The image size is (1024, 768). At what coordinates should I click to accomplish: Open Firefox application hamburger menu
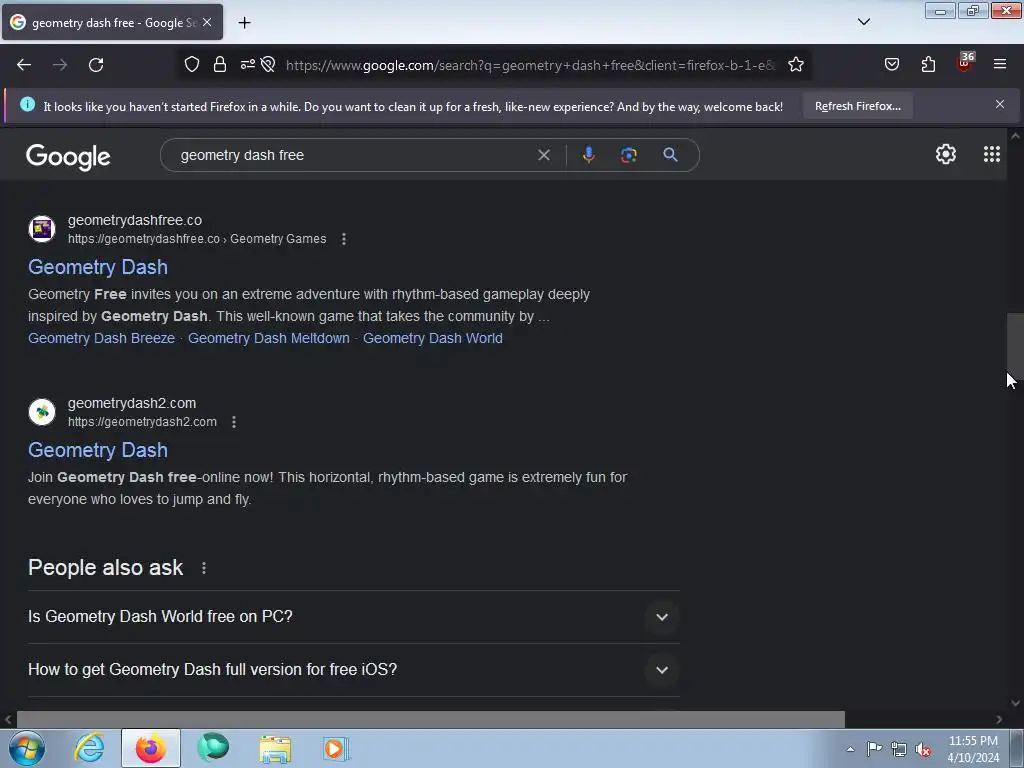1000,64
